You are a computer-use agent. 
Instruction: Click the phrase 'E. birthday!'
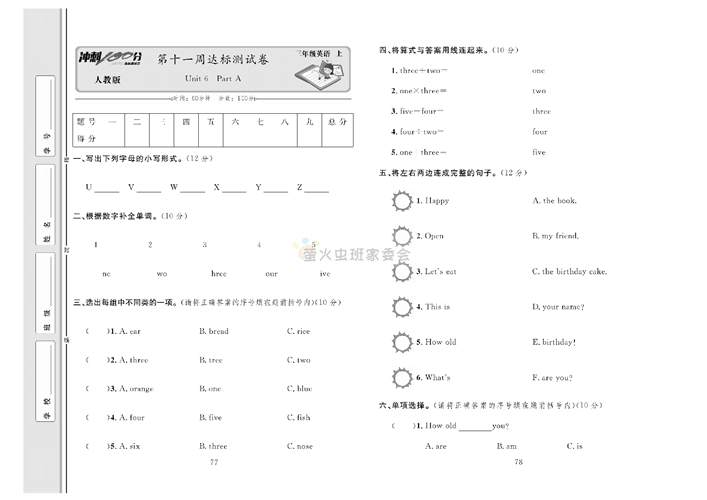pos(554,342)
